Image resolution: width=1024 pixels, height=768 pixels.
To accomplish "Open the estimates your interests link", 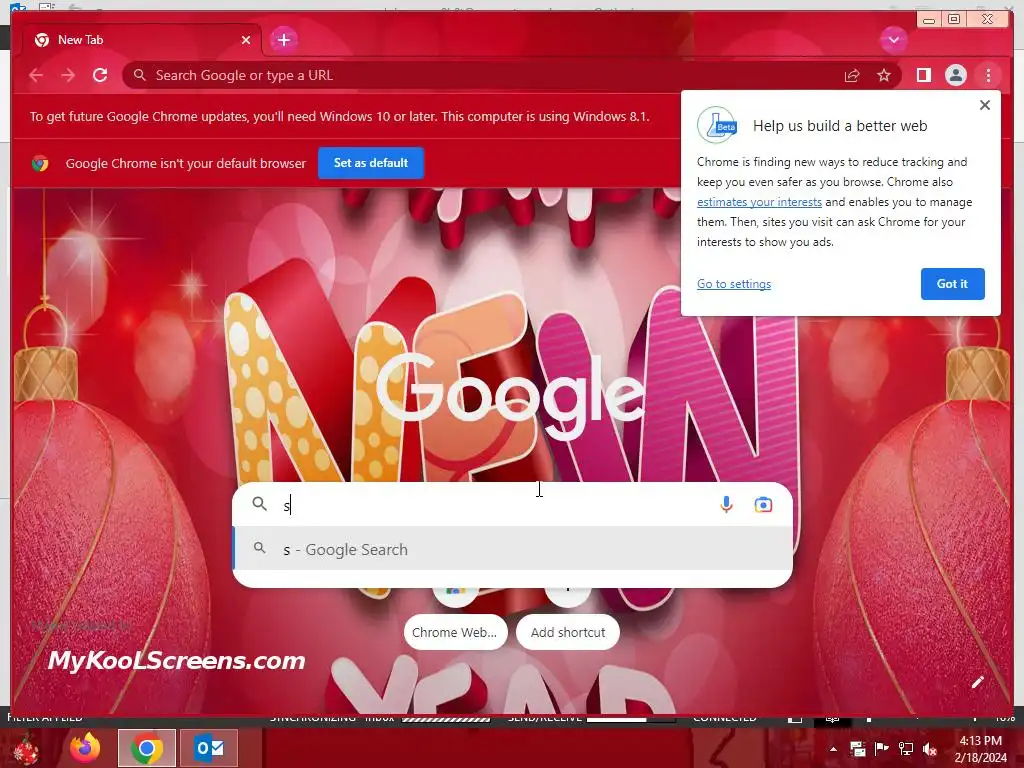I will [x=759, y=202].
